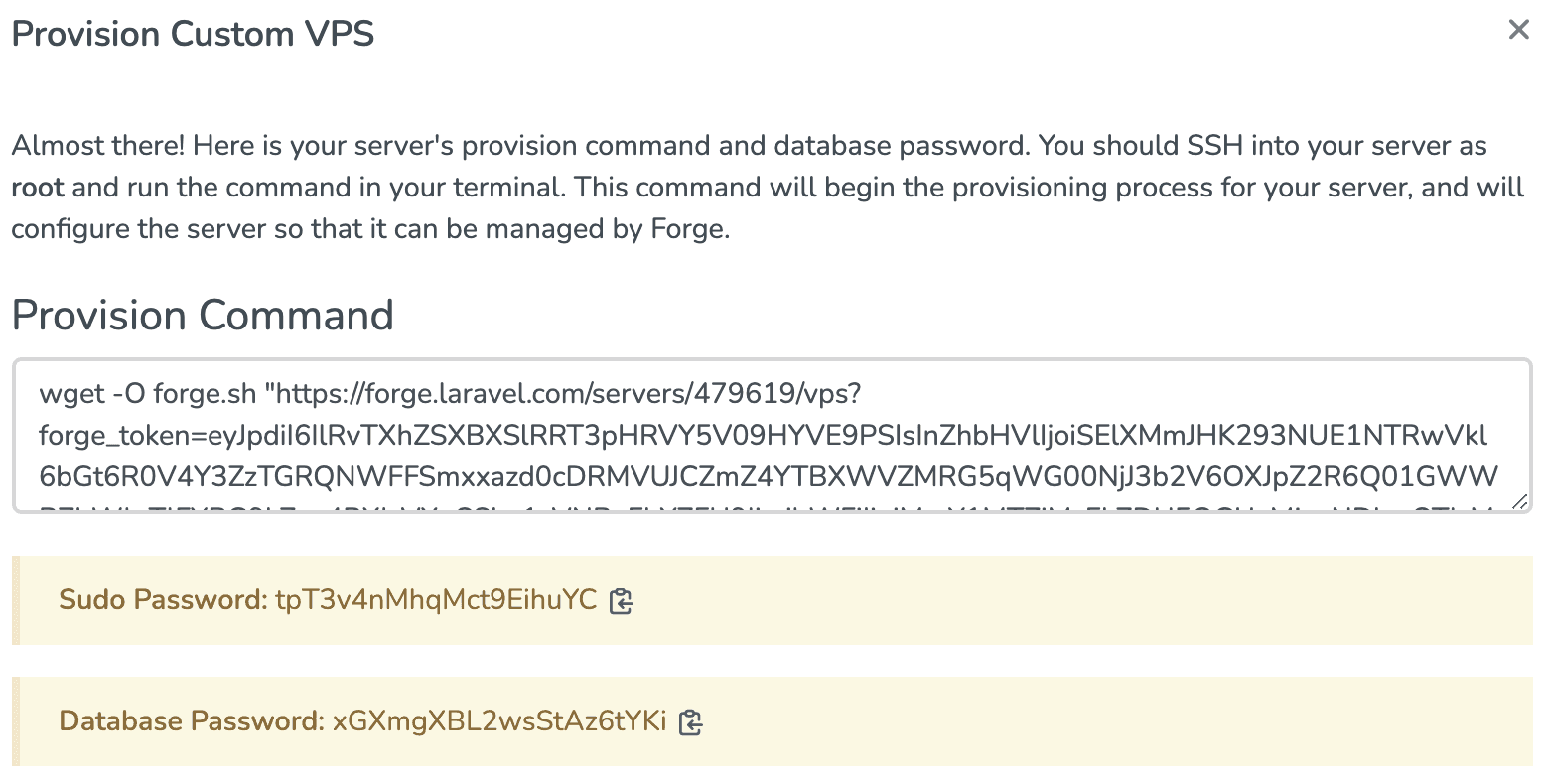Click the resize handle of the command box
The width and height of the screenshot is (1547, 784).
pos(1519,502)
